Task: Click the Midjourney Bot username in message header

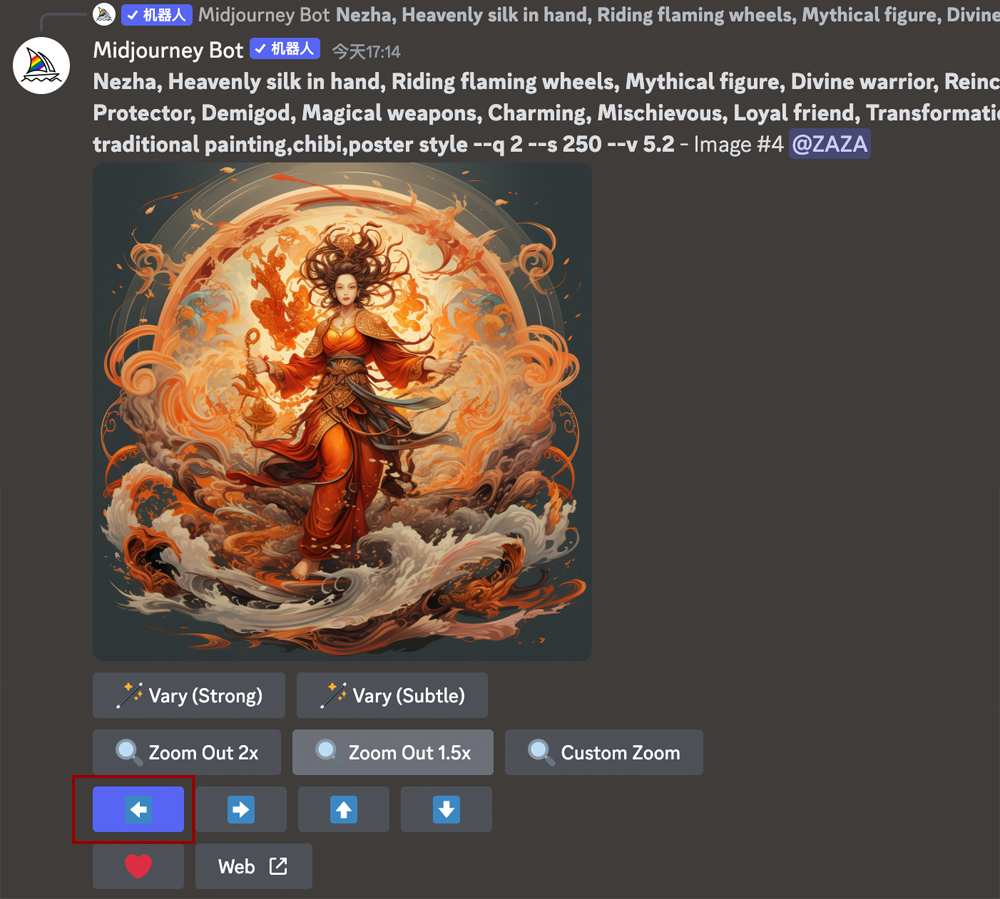Action: pos(168,50)
